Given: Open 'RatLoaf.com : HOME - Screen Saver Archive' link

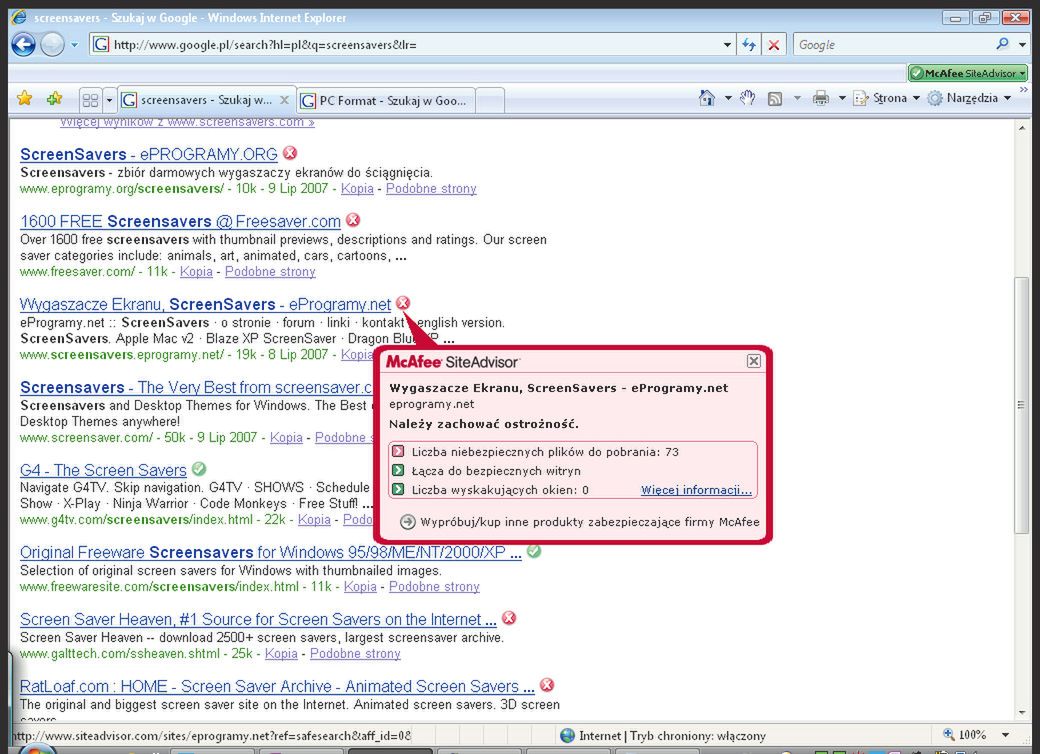Looking at the screenshot, I should [x=277, y=686].
